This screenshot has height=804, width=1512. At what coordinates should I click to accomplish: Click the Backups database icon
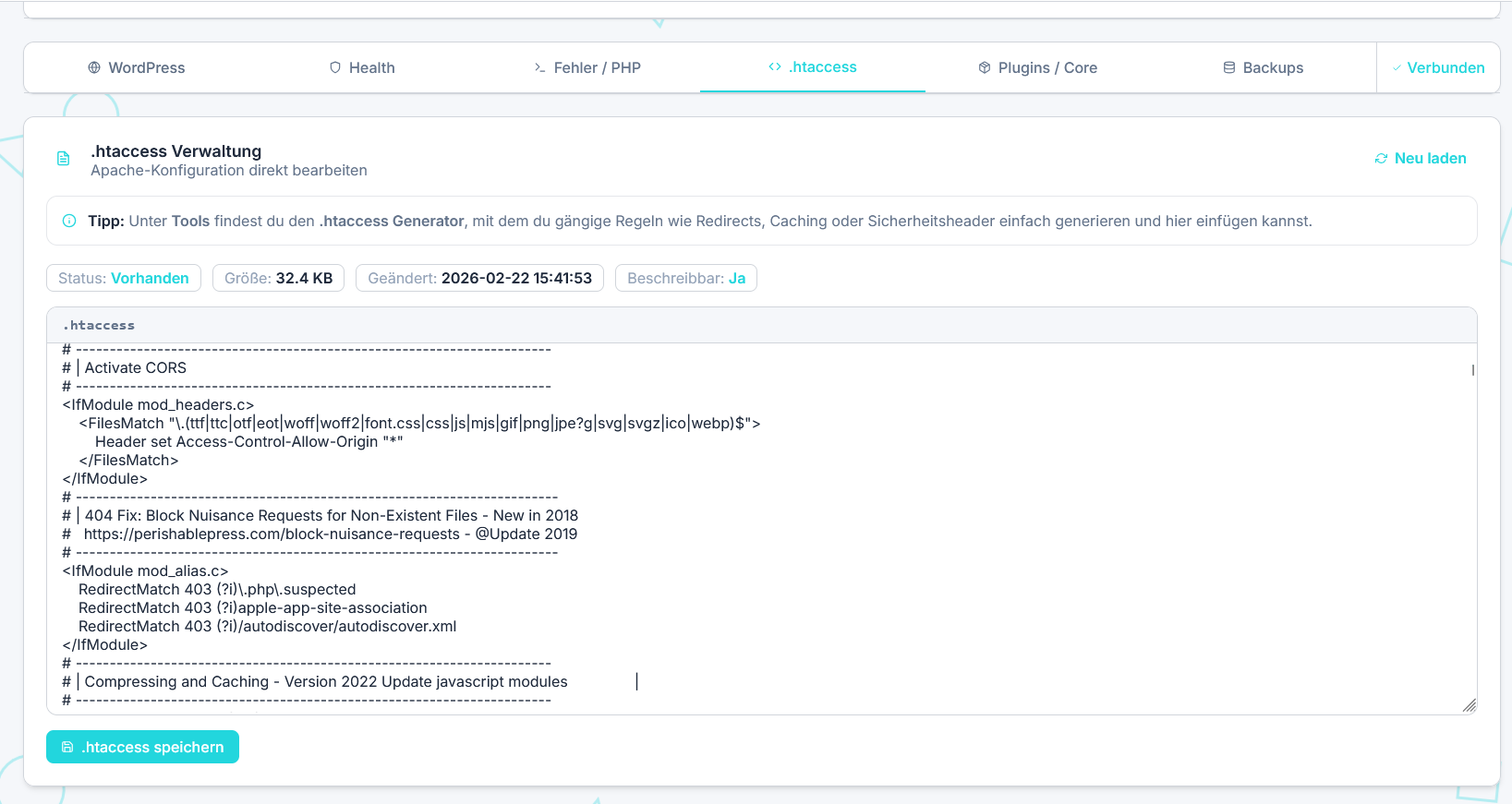(x=1229, y=67)
